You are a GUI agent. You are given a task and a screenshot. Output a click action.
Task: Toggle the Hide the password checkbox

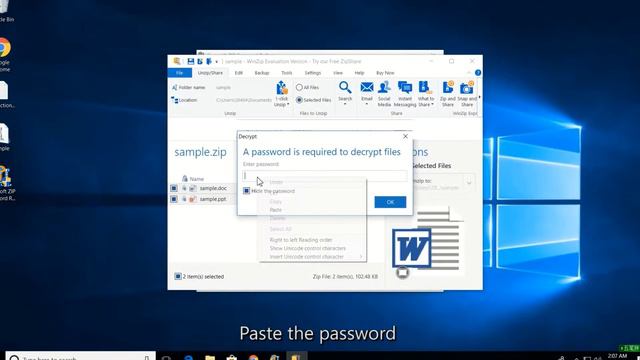247,191
